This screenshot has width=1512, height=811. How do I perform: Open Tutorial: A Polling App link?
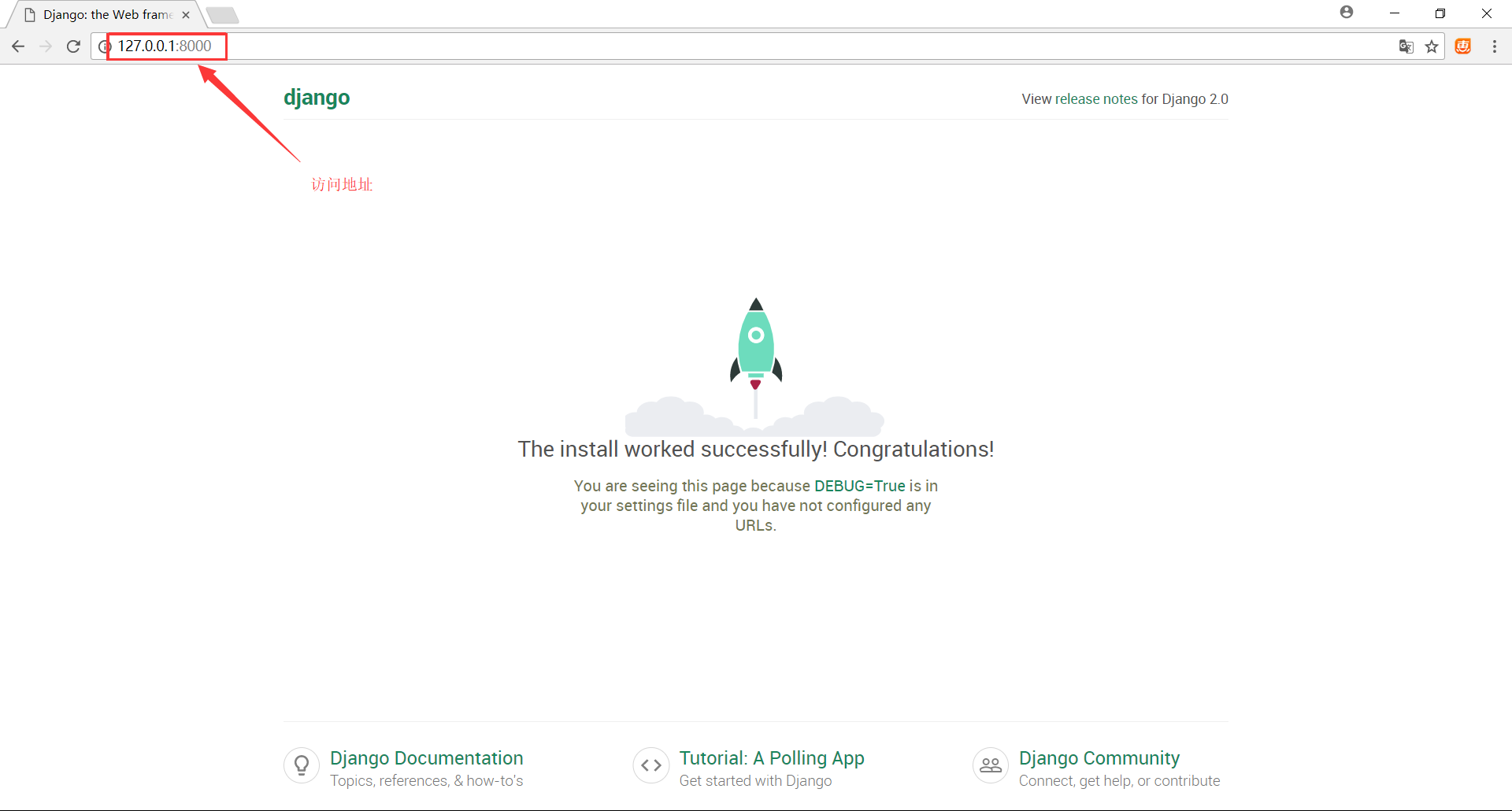point(772,758)
